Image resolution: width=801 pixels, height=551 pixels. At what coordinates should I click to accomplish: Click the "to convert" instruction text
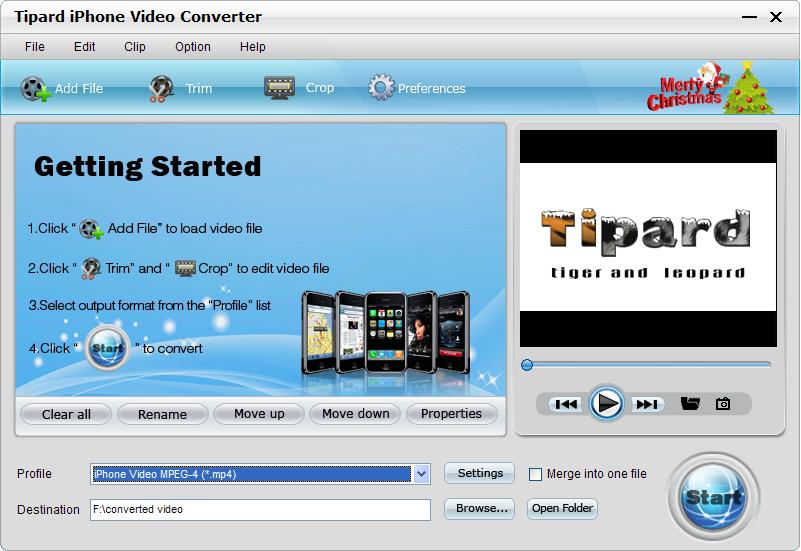click(172, 348)
